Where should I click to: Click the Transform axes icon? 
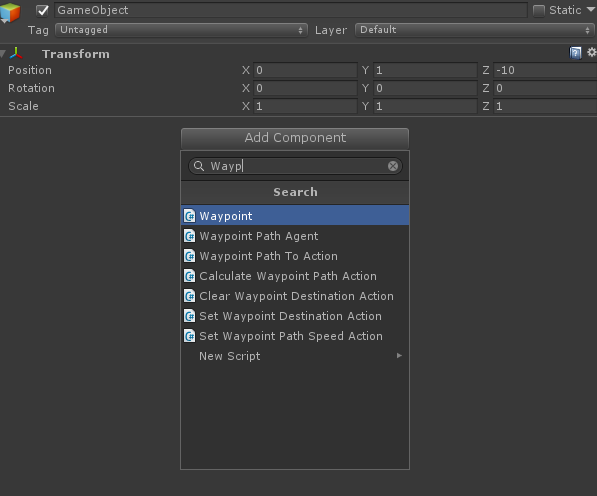click(16, 53)
